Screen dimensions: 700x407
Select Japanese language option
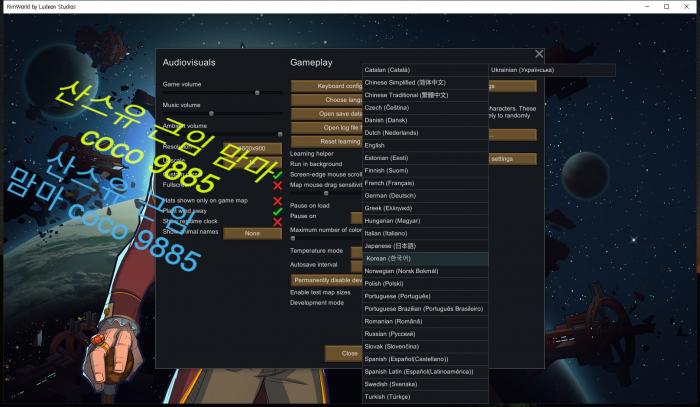(x=425, y=246)
